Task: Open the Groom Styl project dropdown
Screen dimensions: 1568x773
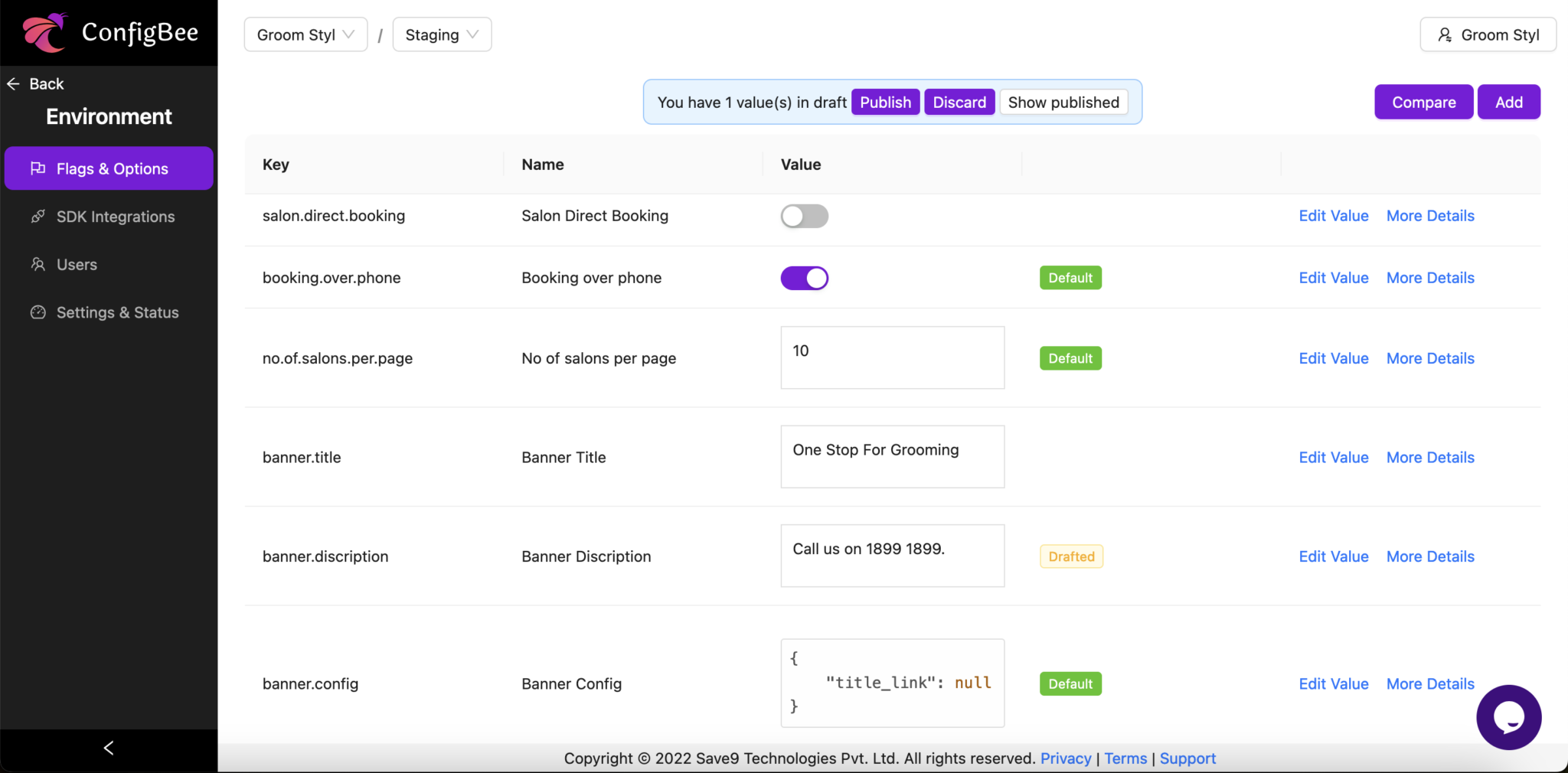Action: pos(305,34)
